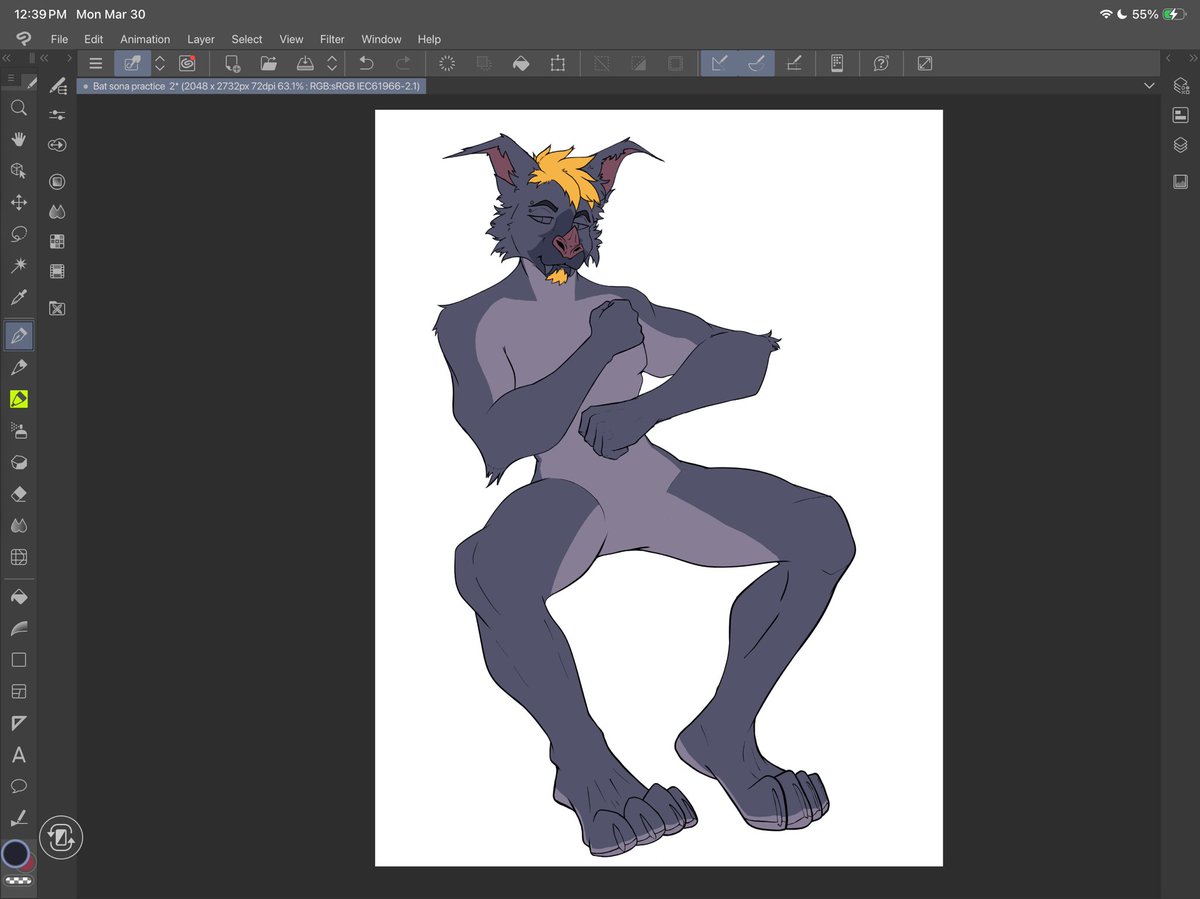Select the Frame border tool
Image resolution: width=1200 pixels, height=899 pixels.
pyautogui.click(x=18, y=692)
